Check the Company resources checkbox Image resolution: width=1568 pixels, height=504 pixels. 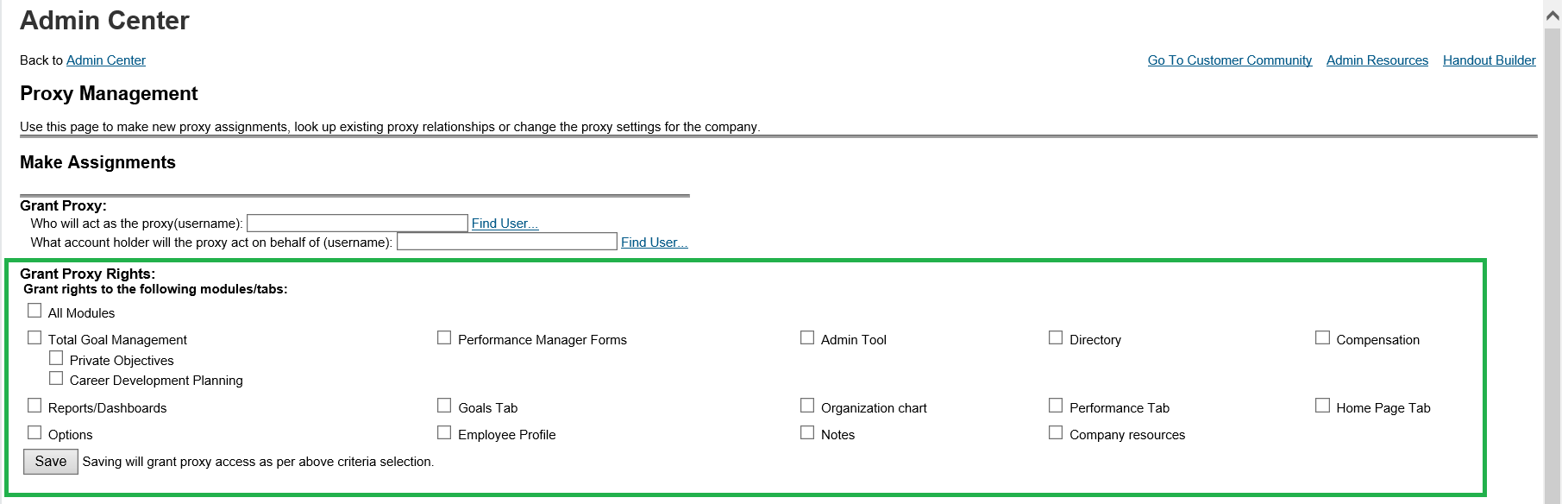tap(1056, 432)
